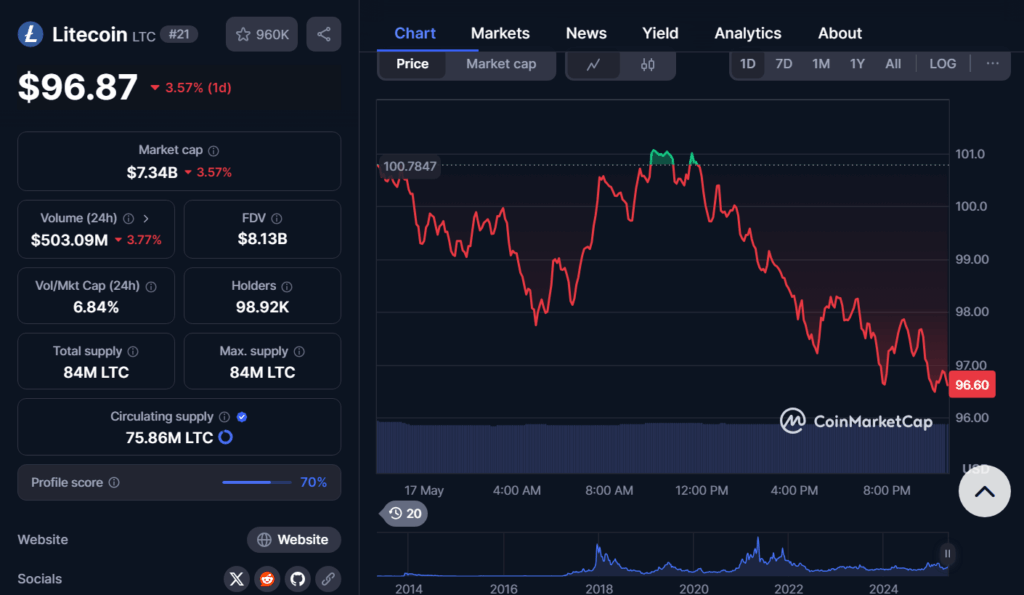Click the history 20 events badge

405,513
